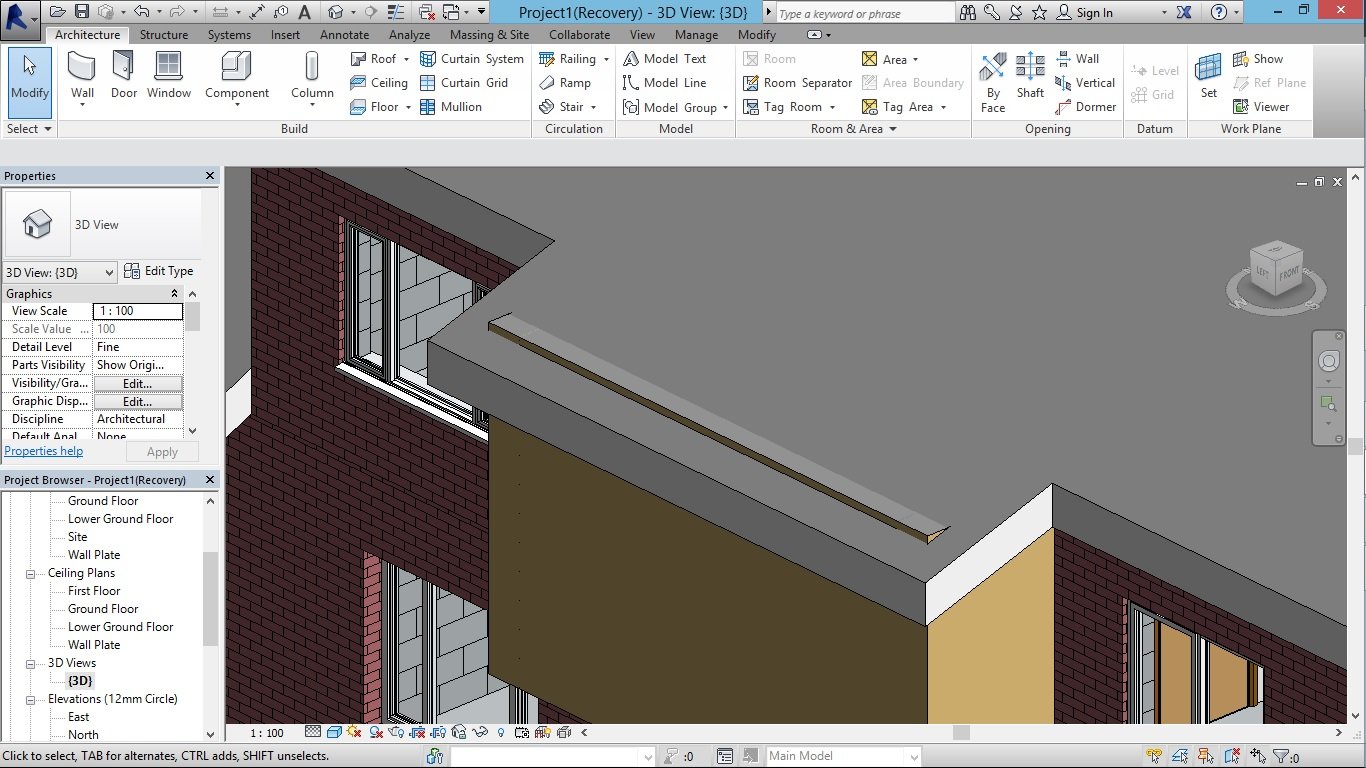The width and height of the screenshot is (1366, 768).
Task: Activate the By Face opening tool
Action: point(993,82)
